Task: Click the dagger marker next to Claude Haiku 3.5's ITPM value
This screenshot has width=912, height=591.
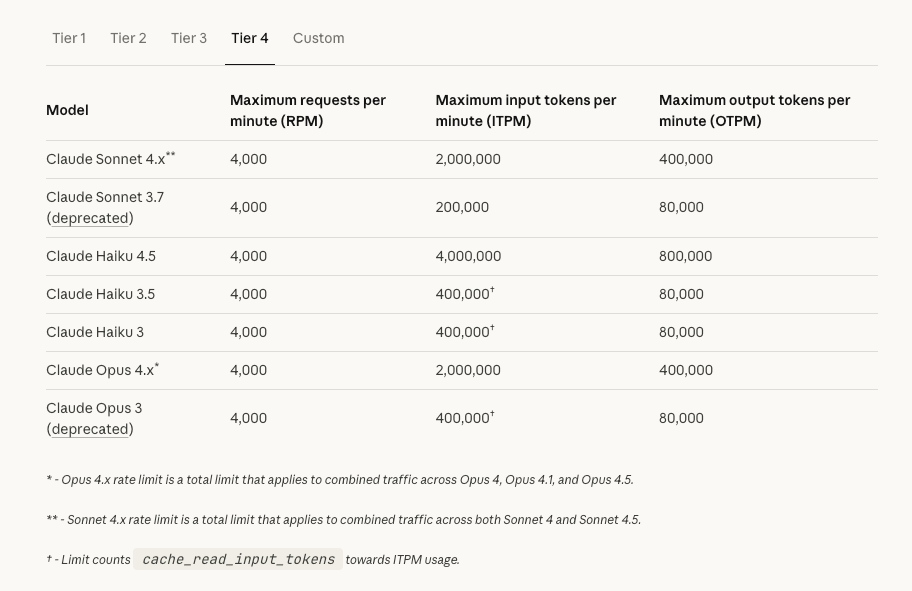Action: tap(491, 289)
